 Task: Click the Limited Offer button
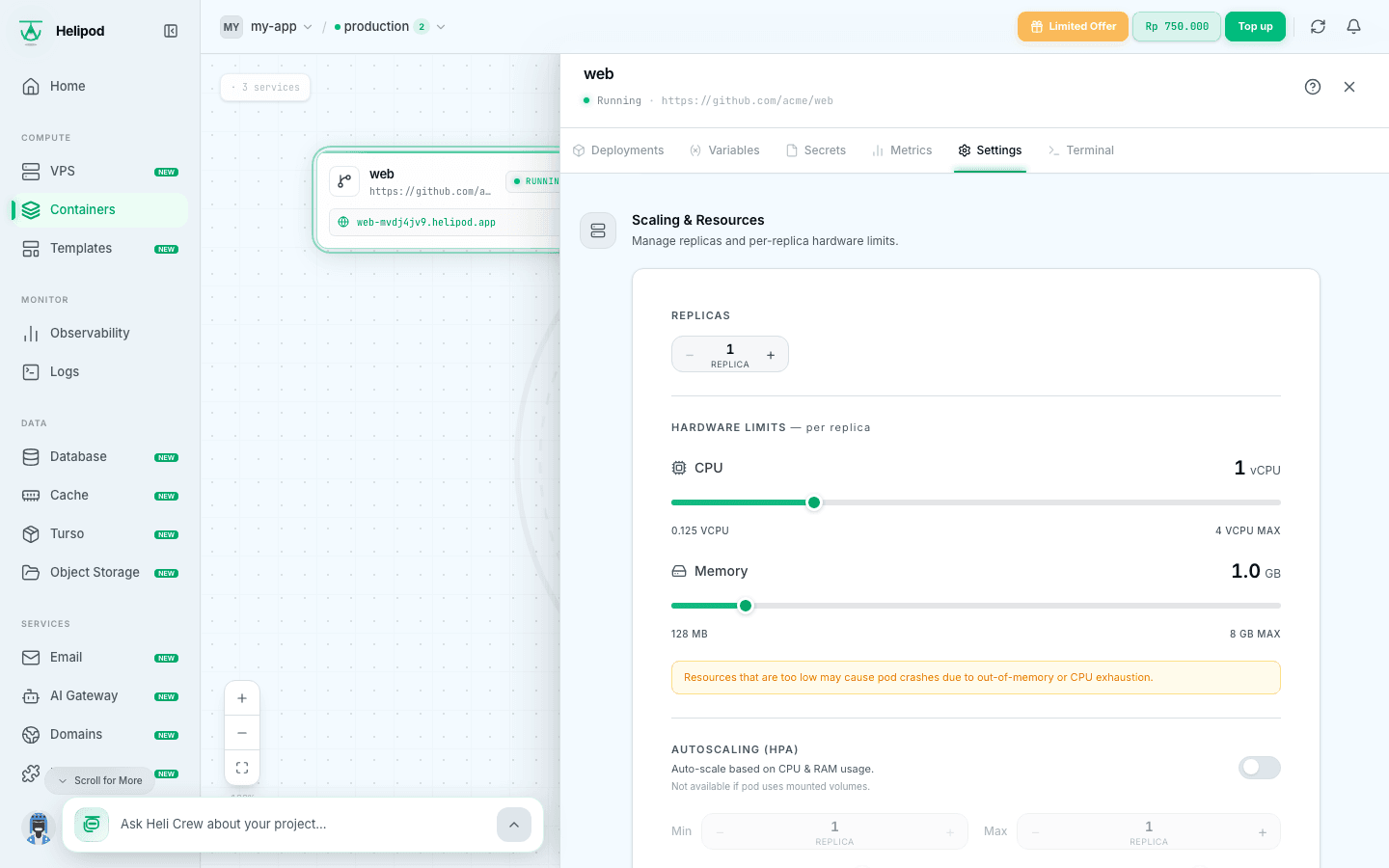tap(1073, 27)
